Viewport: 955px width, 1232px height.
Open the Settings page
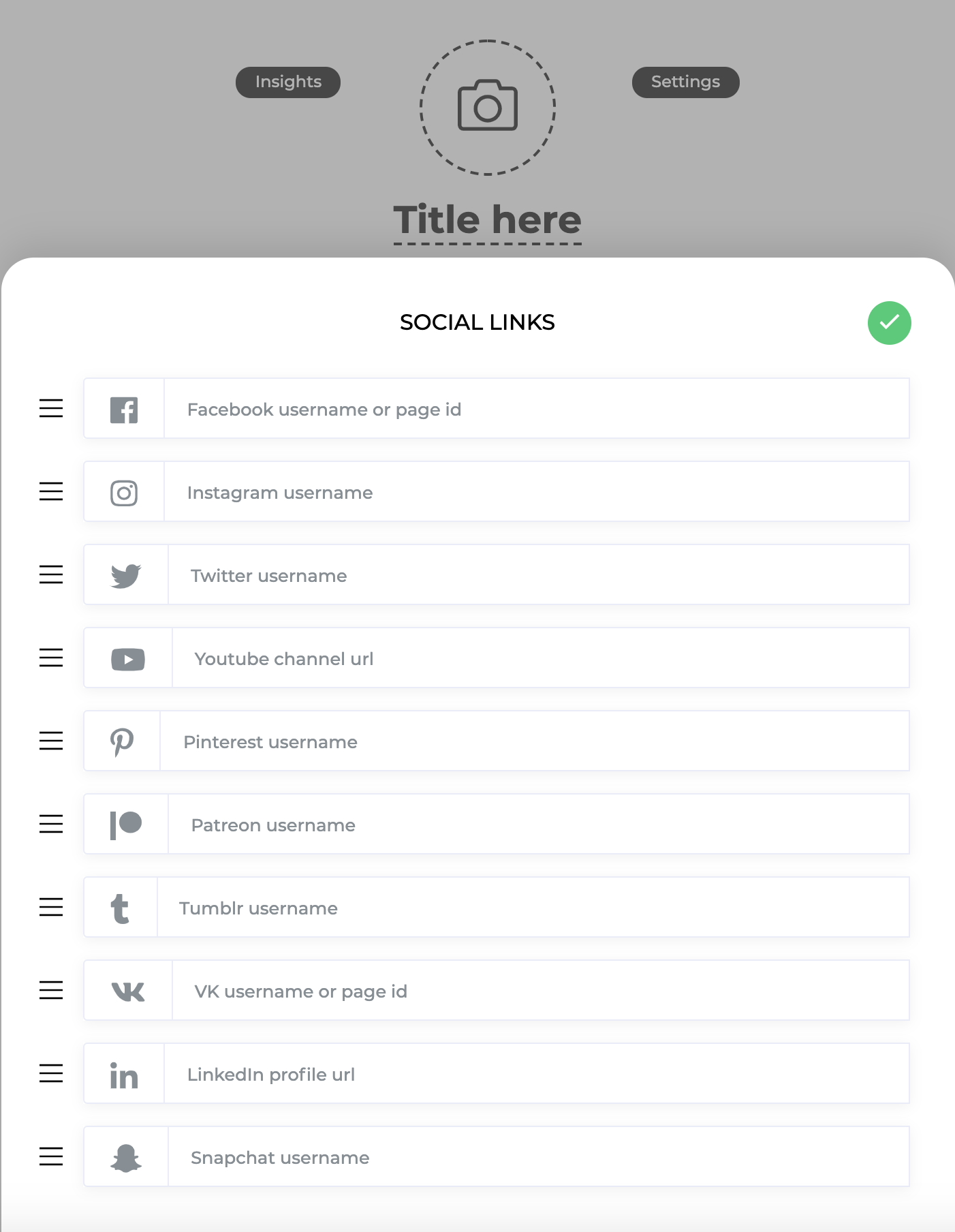(686, 82)
